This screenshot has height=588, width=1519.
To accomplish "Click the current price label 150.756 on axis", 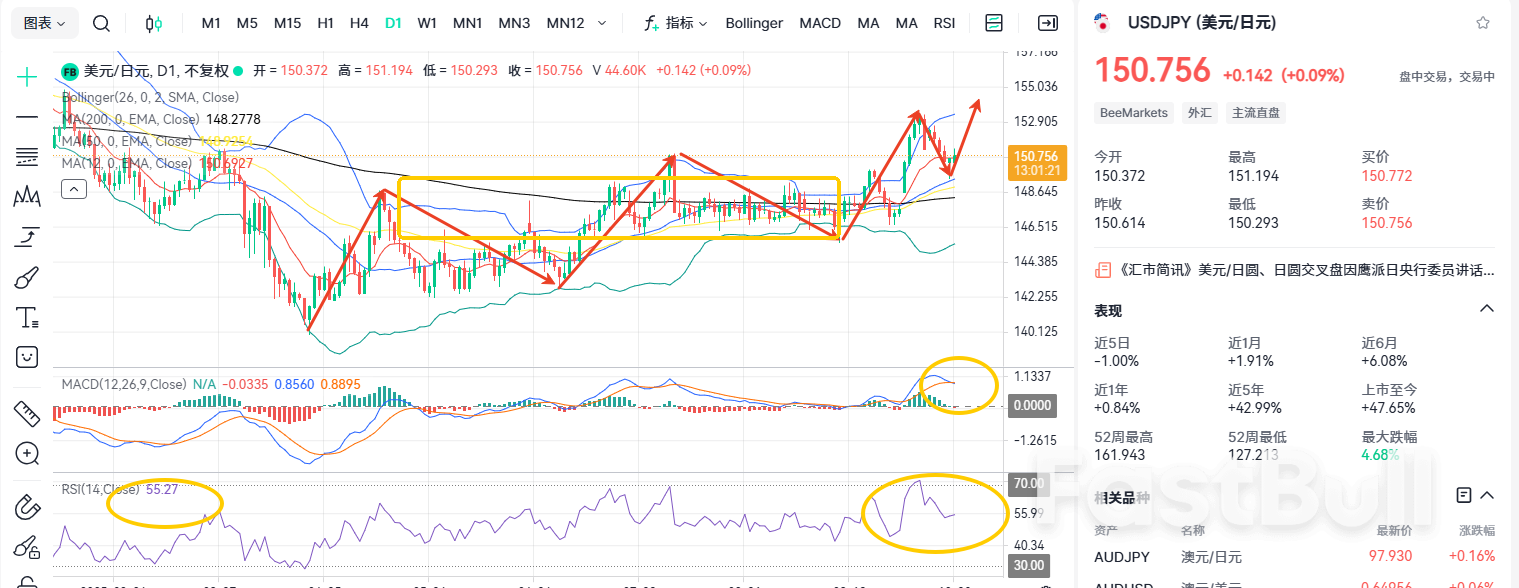I will (x=1035, y=156).
